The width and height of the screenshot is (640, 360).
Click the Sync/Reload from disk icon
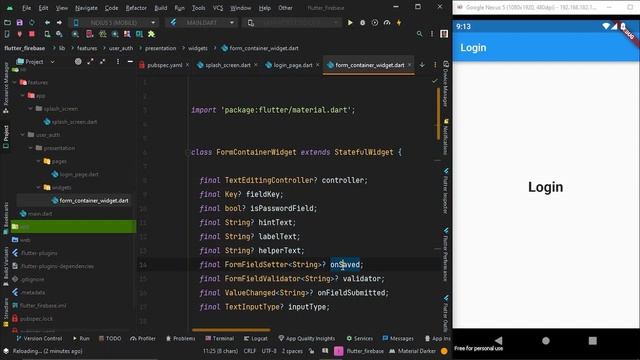point(31,22)
